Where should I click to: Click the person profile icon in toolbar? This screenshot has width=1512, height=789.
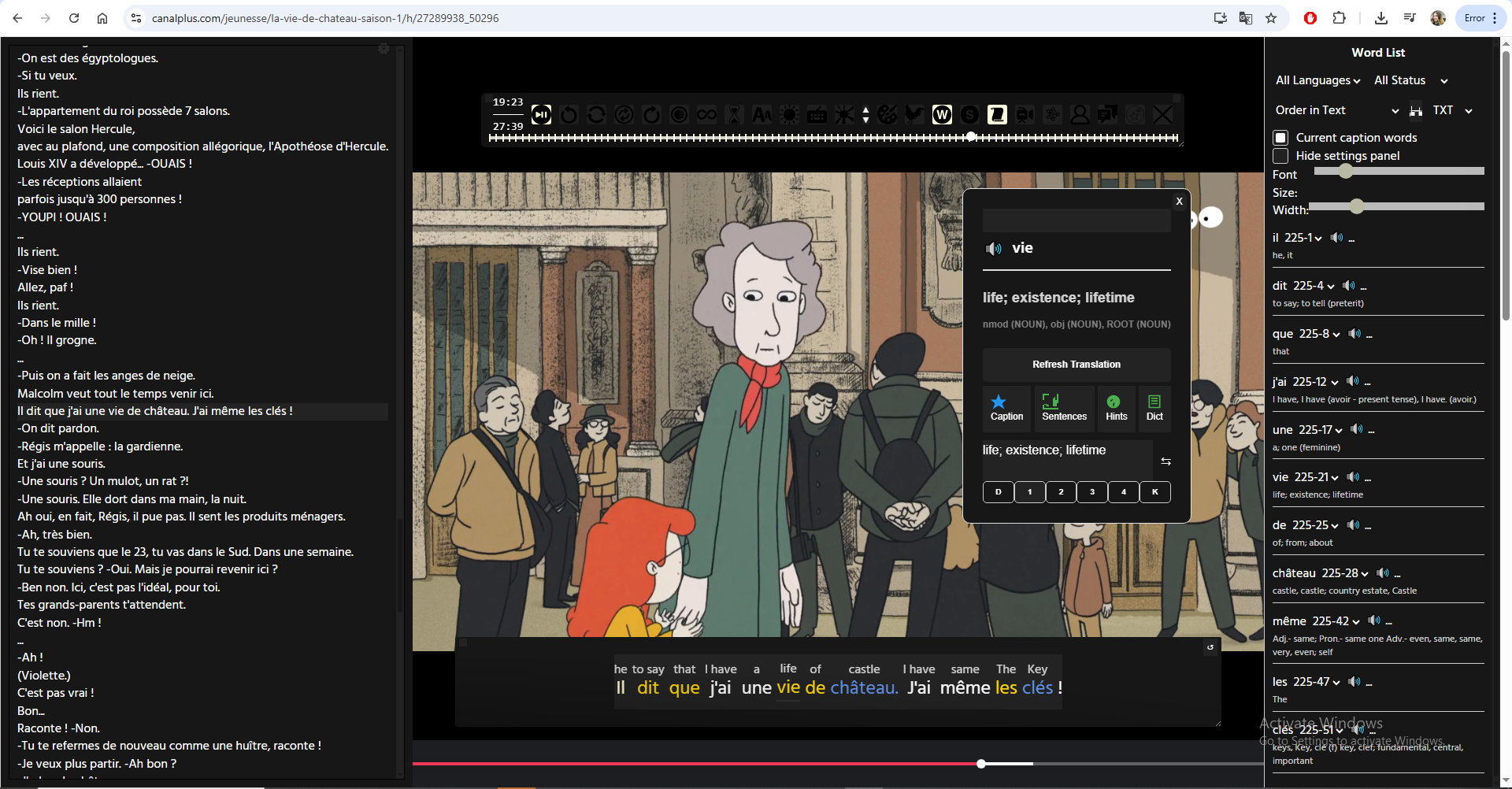coord(1080,115)
